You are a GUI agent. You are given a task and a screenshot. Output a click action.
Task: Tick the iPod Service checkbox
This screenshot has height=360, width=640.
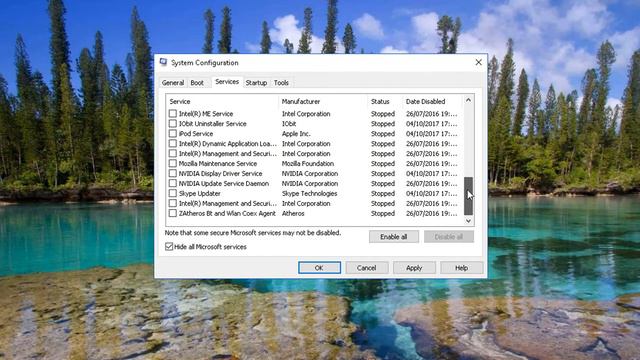pos(173,133)
